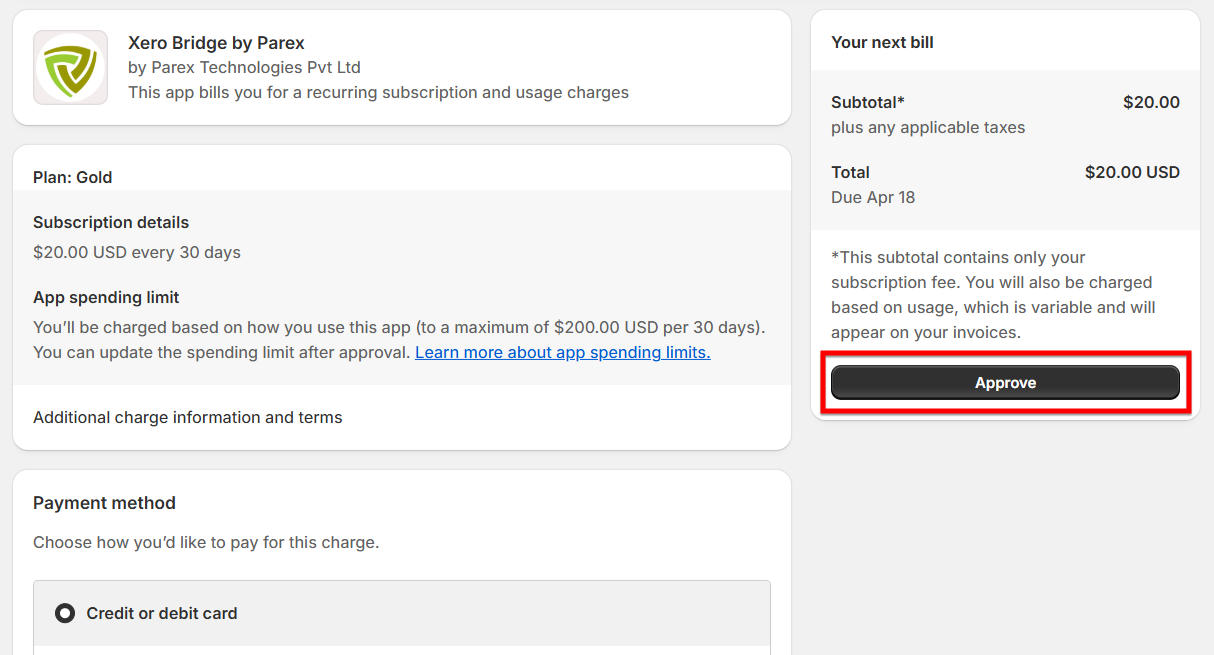The image size is (1214, 655).
Task: Click 'Choose how you'd like to pay' text
Action: tap(206, 543)
